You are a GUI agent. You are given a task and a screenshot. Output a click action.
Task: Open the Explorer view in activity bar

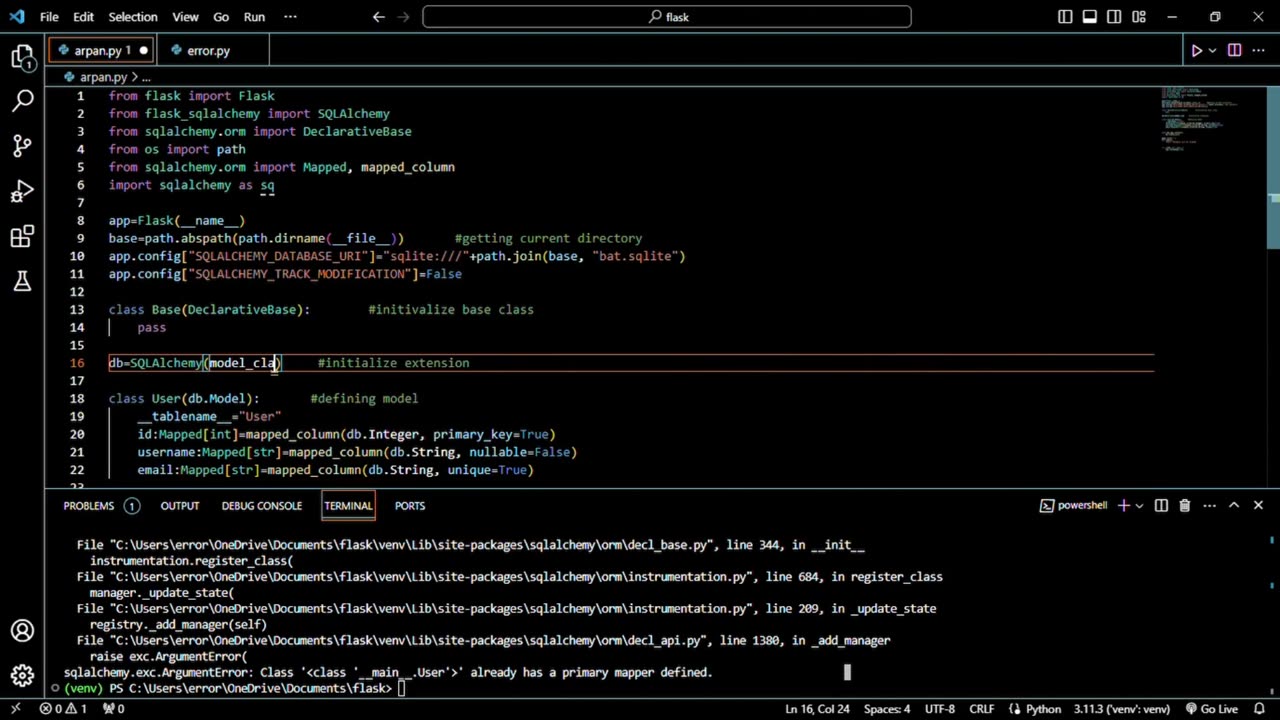pos(23,57)
